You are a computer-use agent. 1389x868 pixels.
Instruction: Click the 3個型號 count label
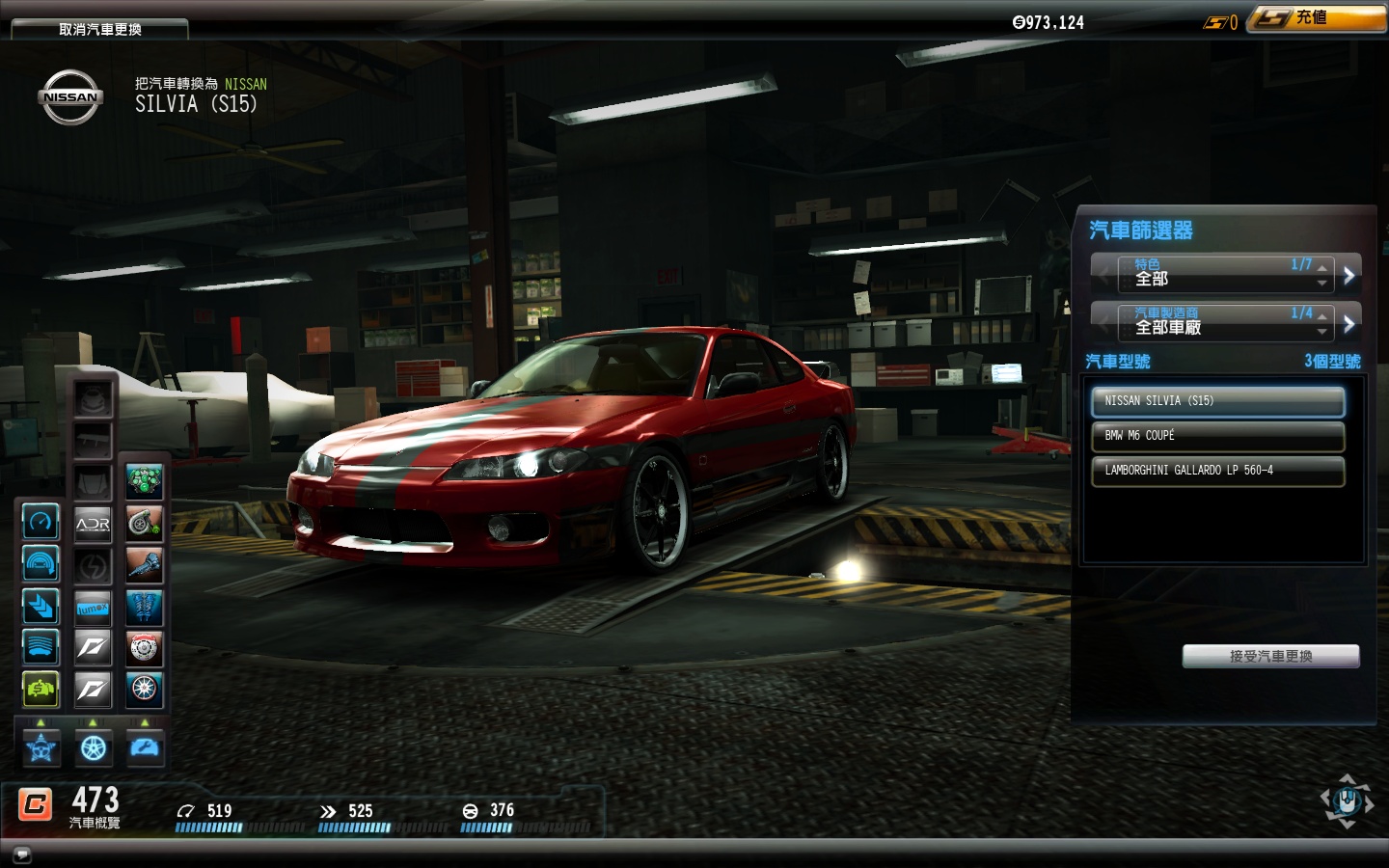(x=1332, y=361)
